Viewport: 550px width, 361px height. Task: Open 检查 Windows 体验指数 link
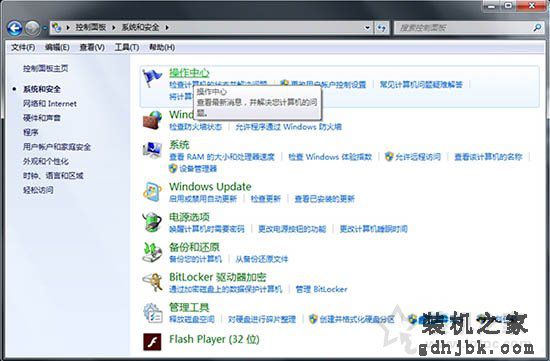click(x=330, y=157)
